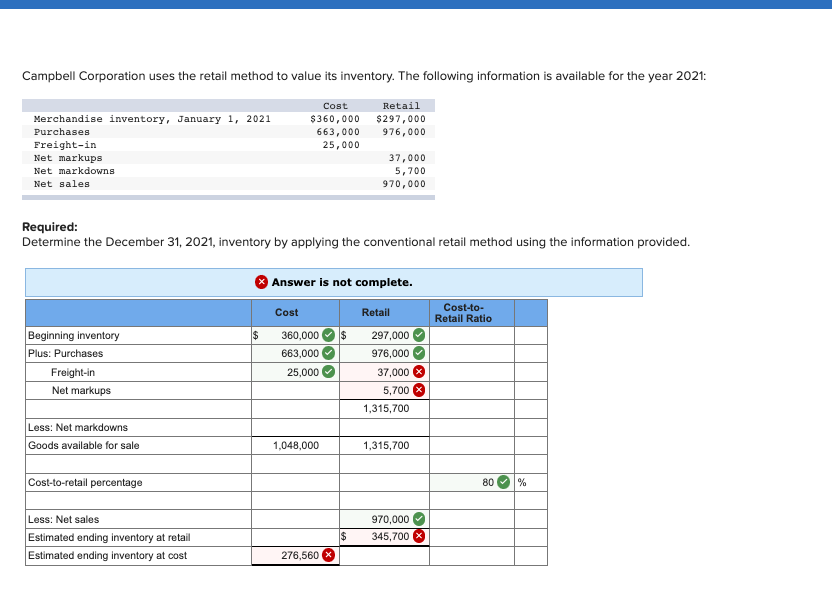This screenshot has width=832, height=592.
Task: Click green check beside net sales 970,000
Action: [419, 519]
